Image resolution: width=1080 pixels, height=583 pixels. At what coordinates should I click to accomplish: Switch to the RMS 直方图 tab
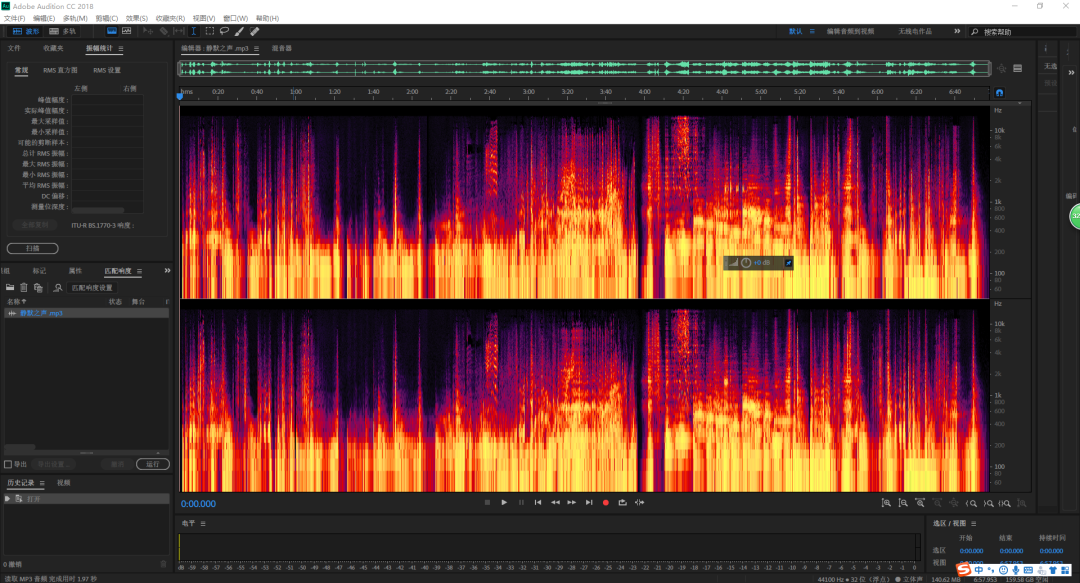coord(60,70)
